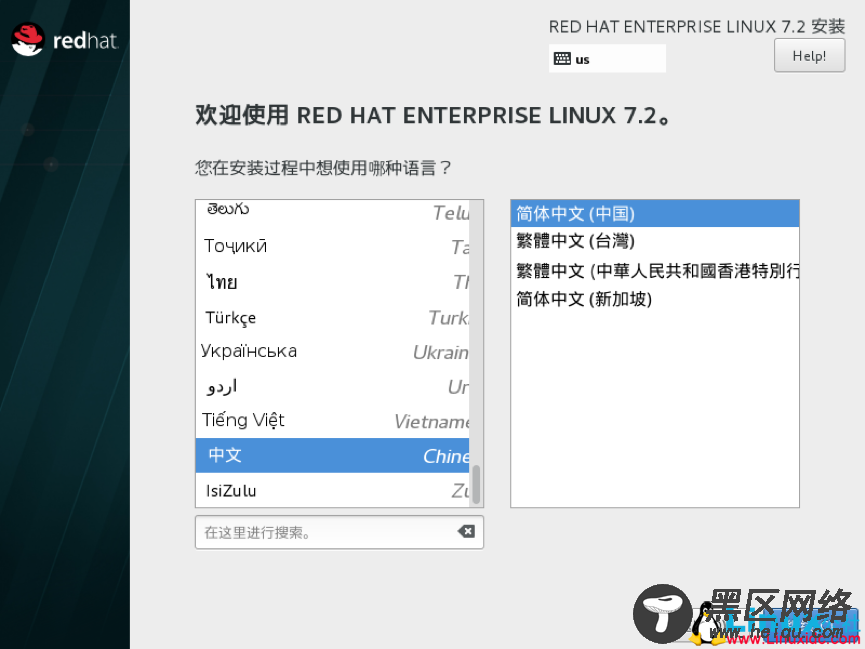Choose the IsiZulu language row
Image resolution: width=865 pixels, height=649 pixels.
[332, 490]
